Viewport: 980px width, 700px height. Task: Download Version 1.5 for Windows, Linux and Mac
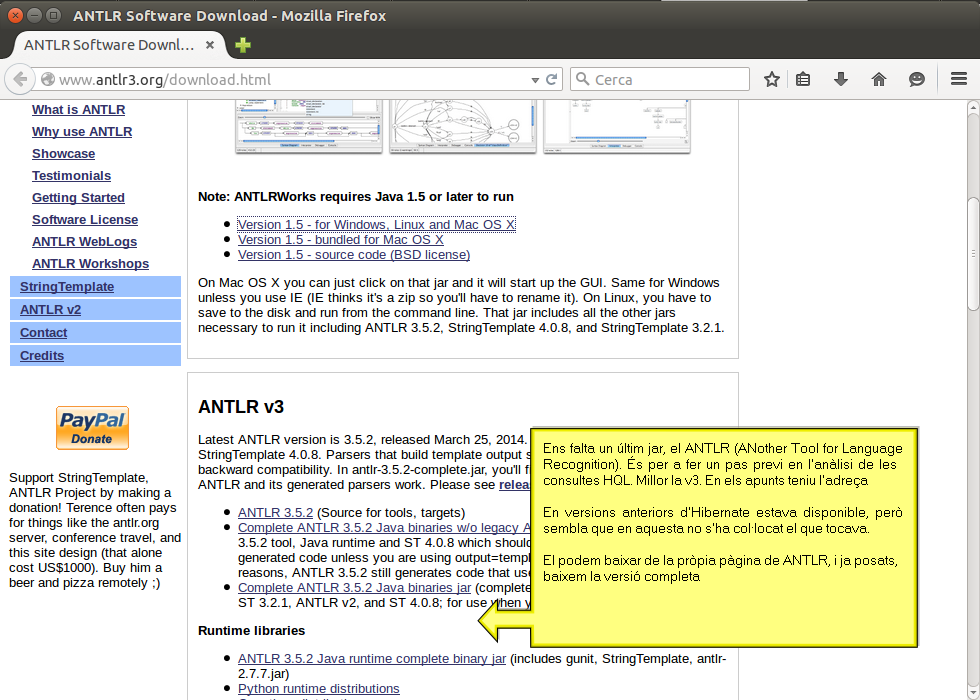(376, 224)
